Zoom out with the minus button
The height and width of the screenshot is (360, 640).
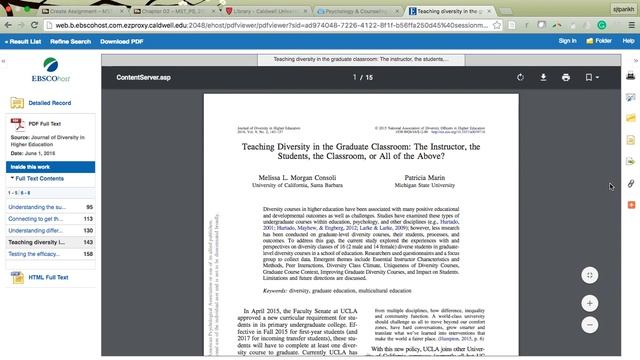click(x=590, y=325)
